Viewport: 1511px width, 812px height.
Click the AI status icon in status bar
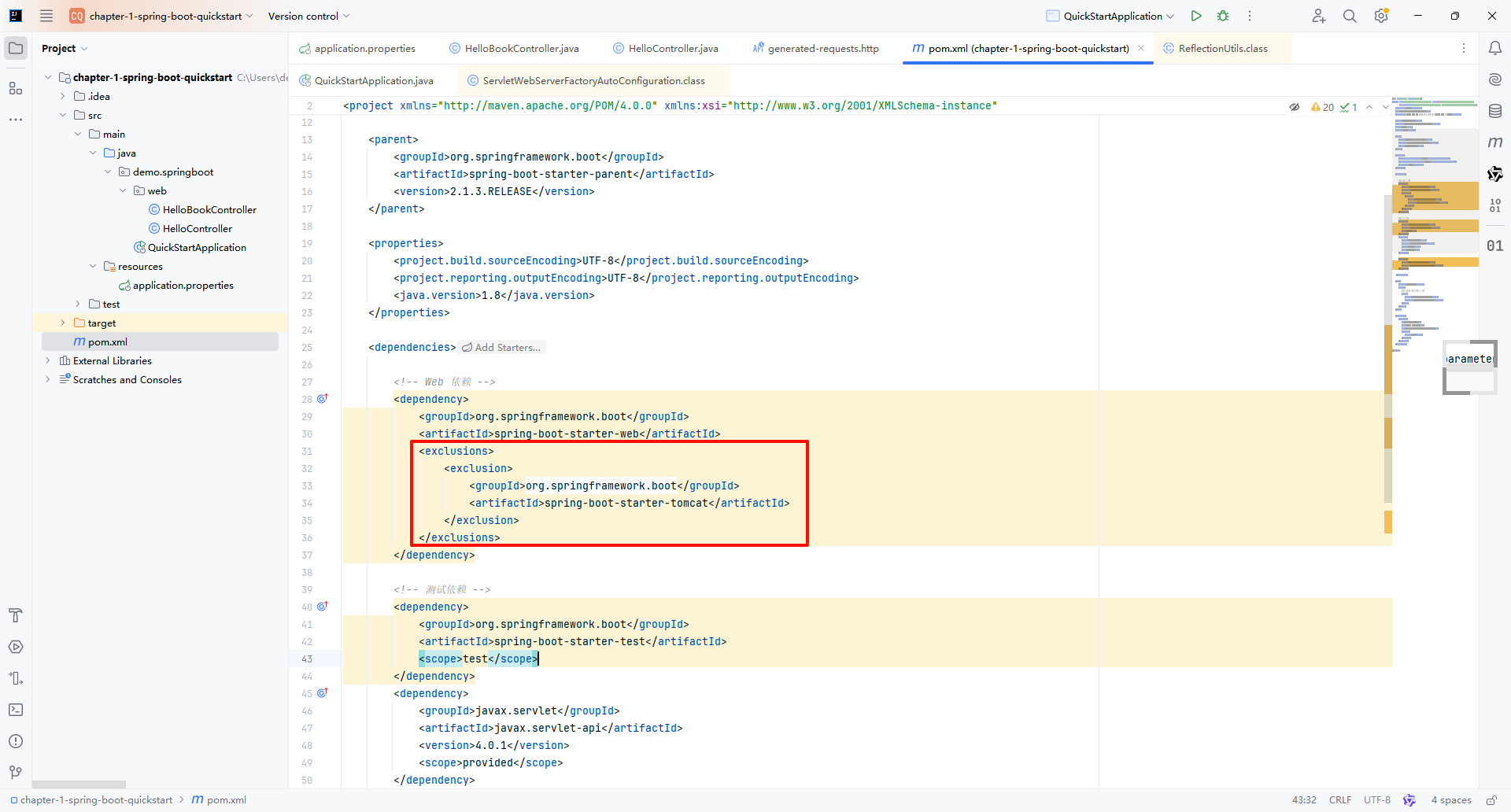[1409, 800]
